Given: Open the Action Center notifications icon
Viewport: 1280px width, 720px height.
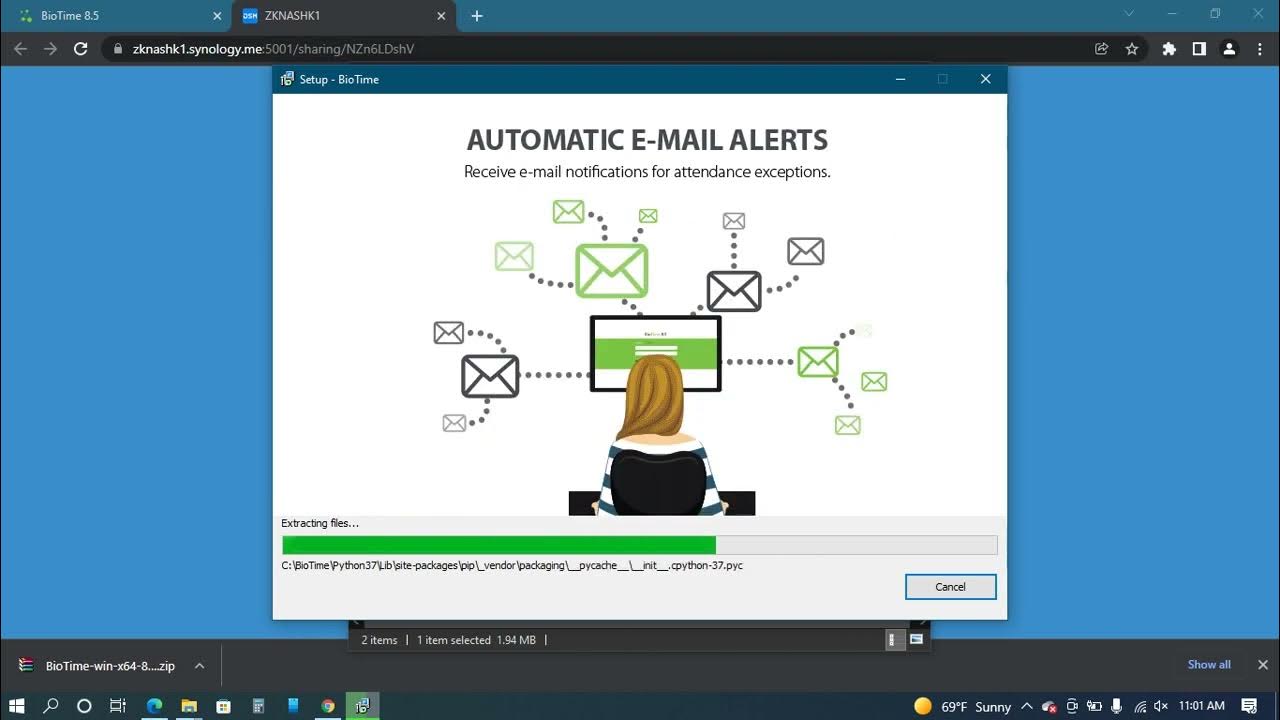Looking at the screenshot, I should point(1249,706).
